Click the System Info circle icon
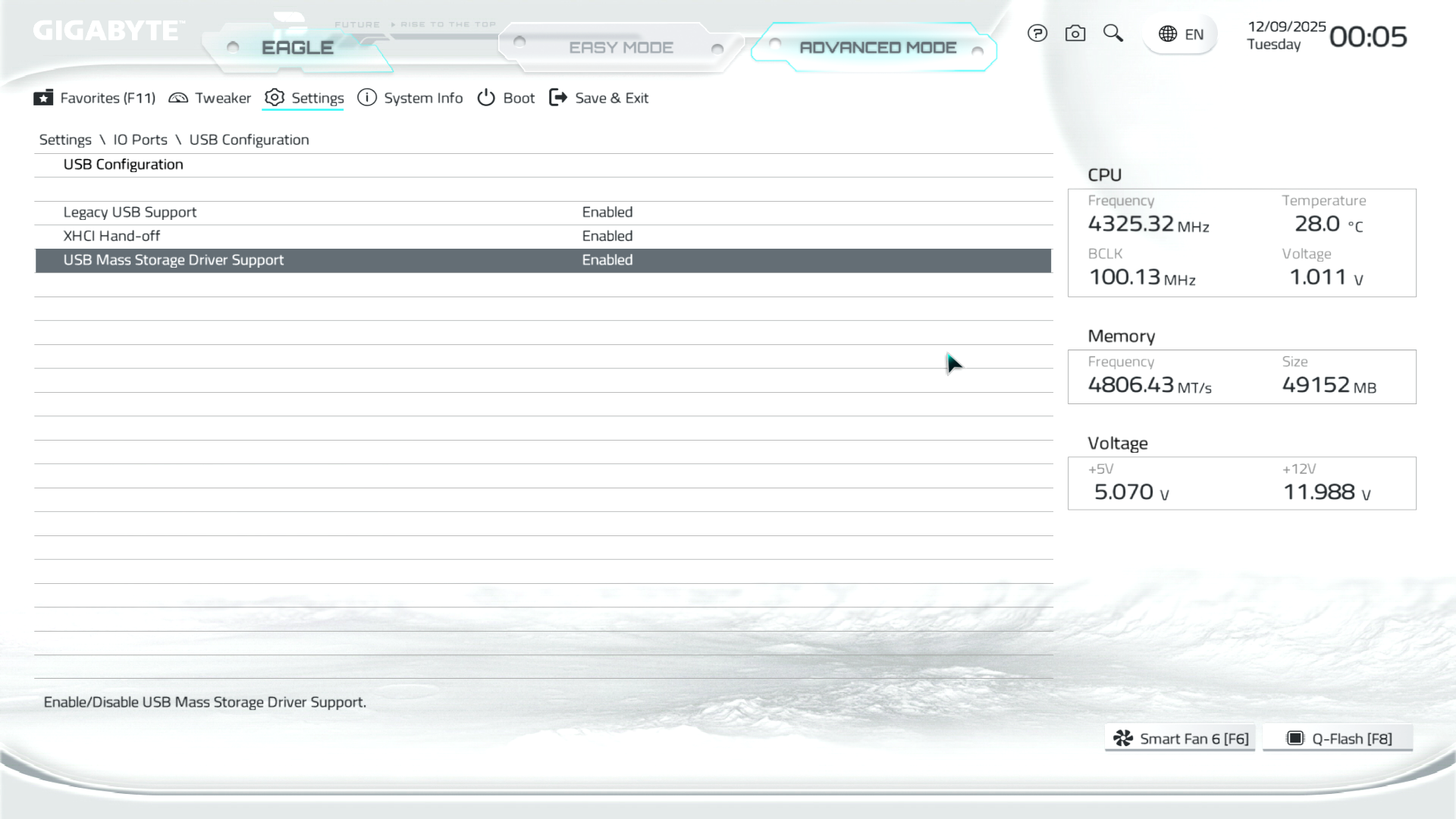1456x819 pixels. tap(367, 98)
